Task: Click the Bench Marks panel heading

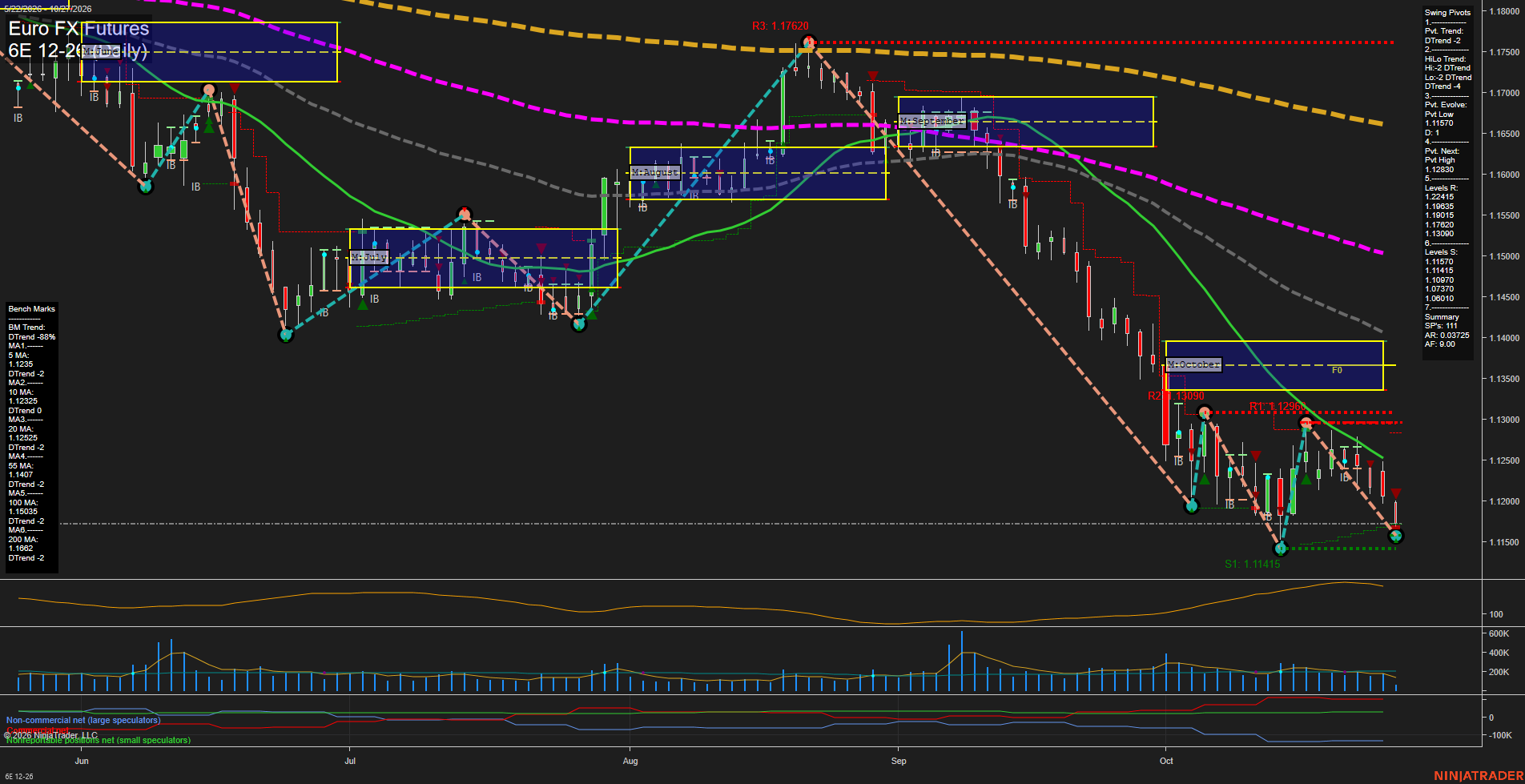Action: coord(32,309)
